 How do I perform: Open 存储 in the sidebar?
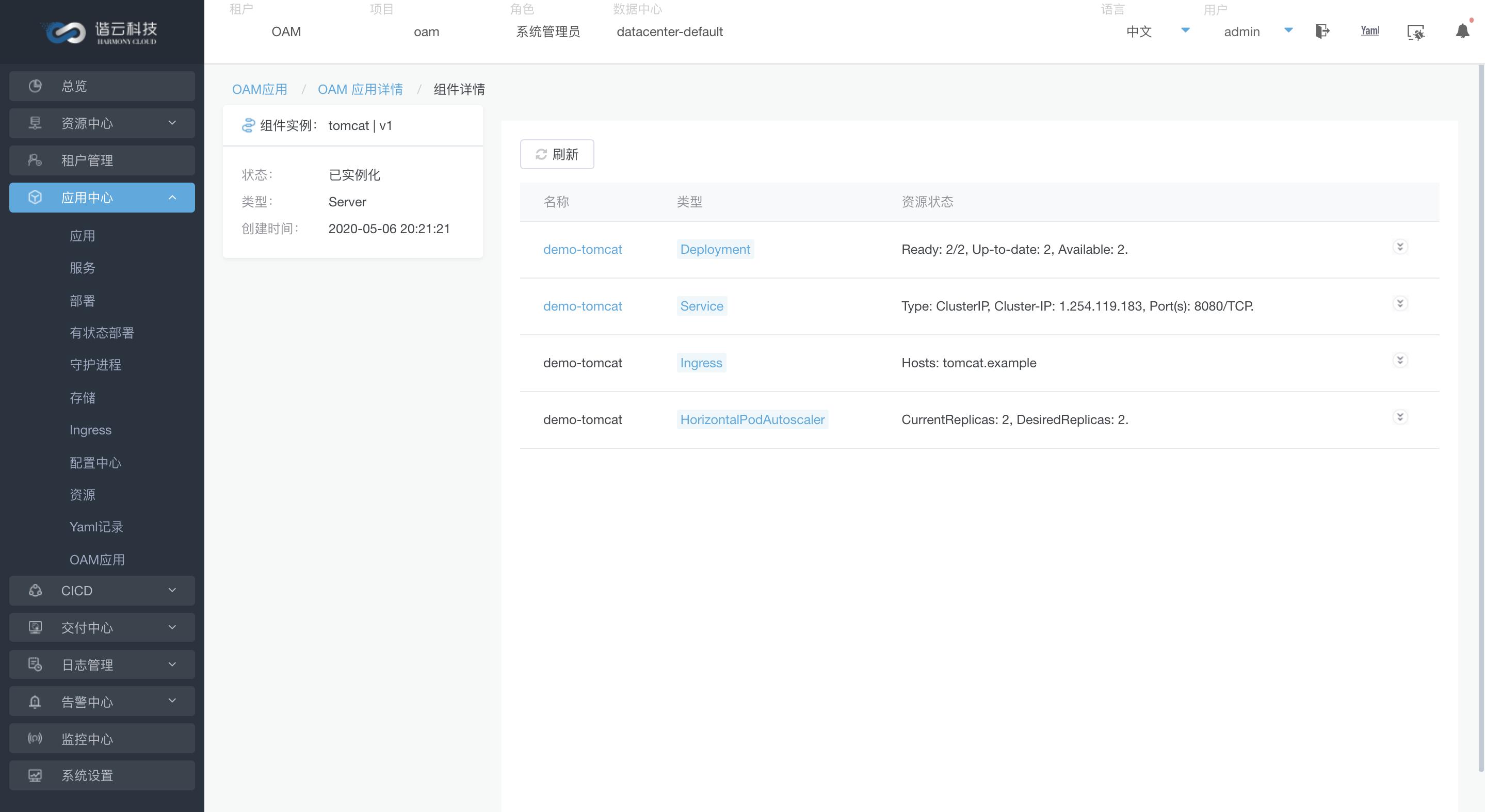83,398
